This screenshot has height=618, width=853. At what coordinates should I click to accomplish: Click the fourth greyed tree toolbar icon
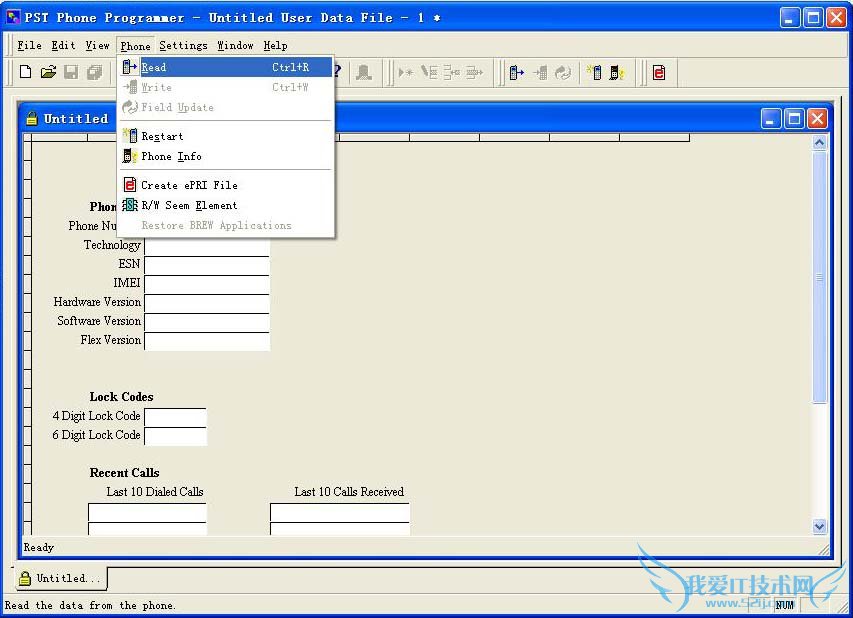(475, 72)
